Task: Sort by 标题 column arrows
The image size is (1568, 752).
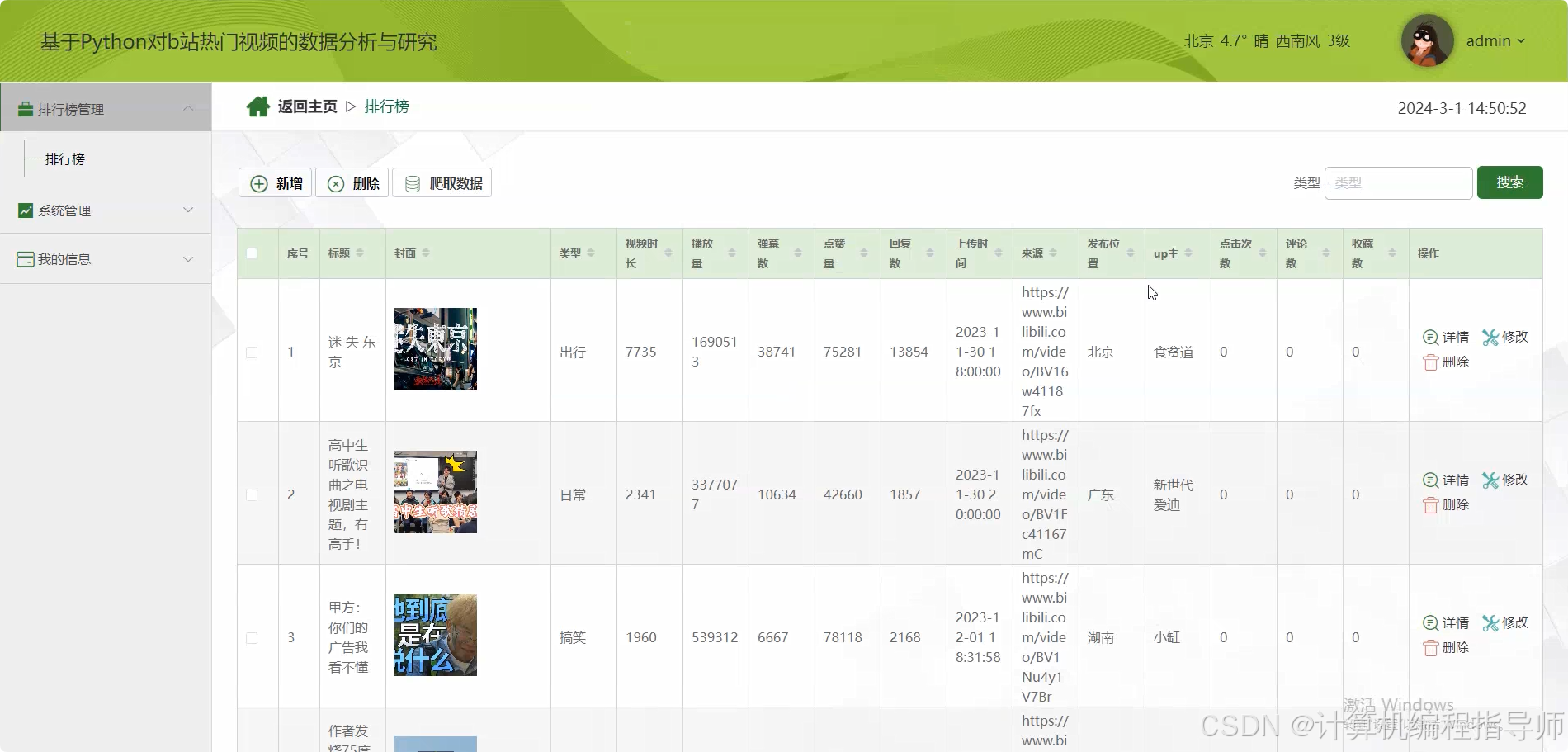Action: [x=360, y=253]
